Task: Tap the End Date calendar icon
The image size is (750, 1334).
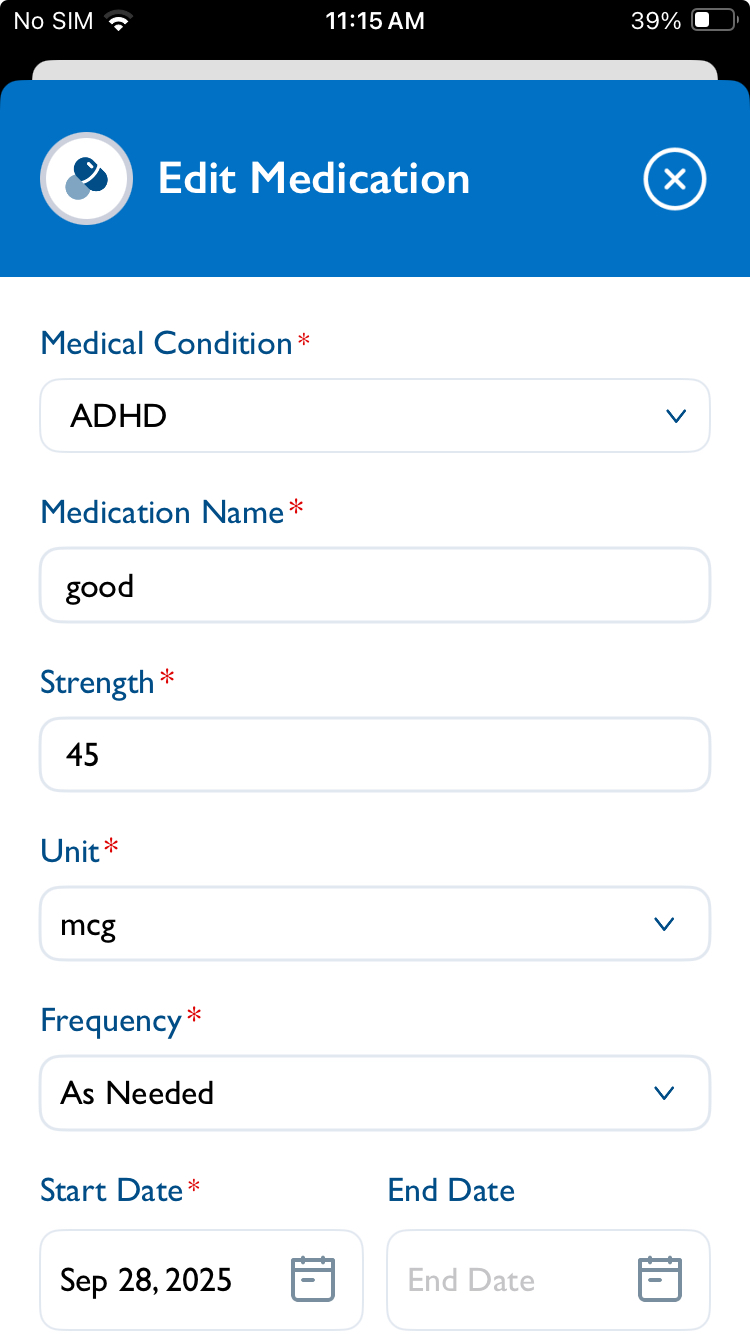Action: 660,1279
